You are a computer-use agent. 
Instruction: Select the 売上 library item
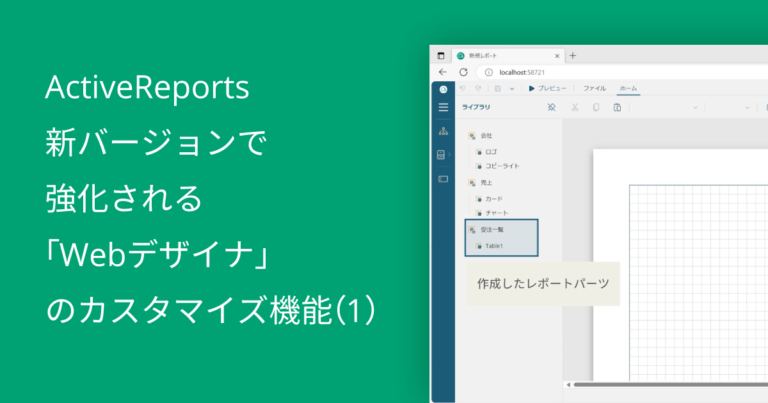point(486,183)
